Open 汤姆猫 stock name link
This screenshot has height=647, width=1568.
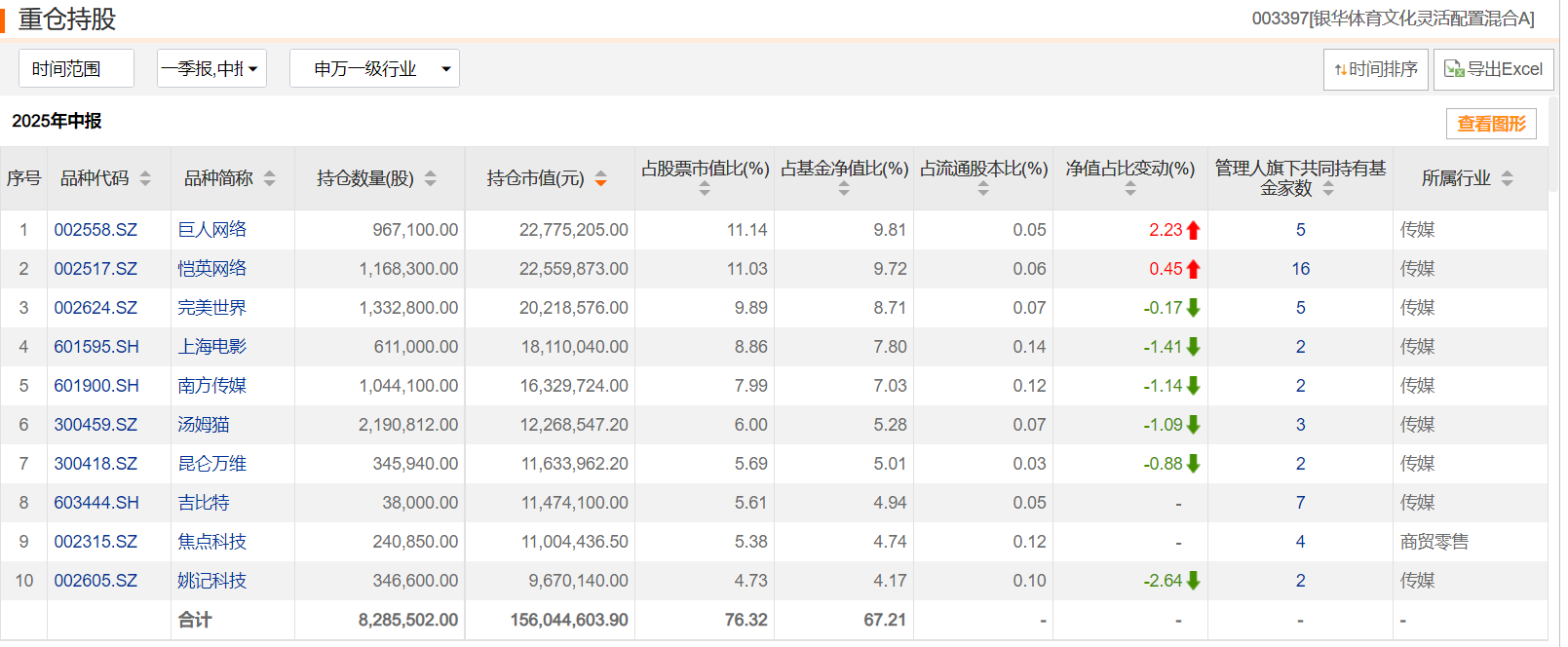click(204, 425)
